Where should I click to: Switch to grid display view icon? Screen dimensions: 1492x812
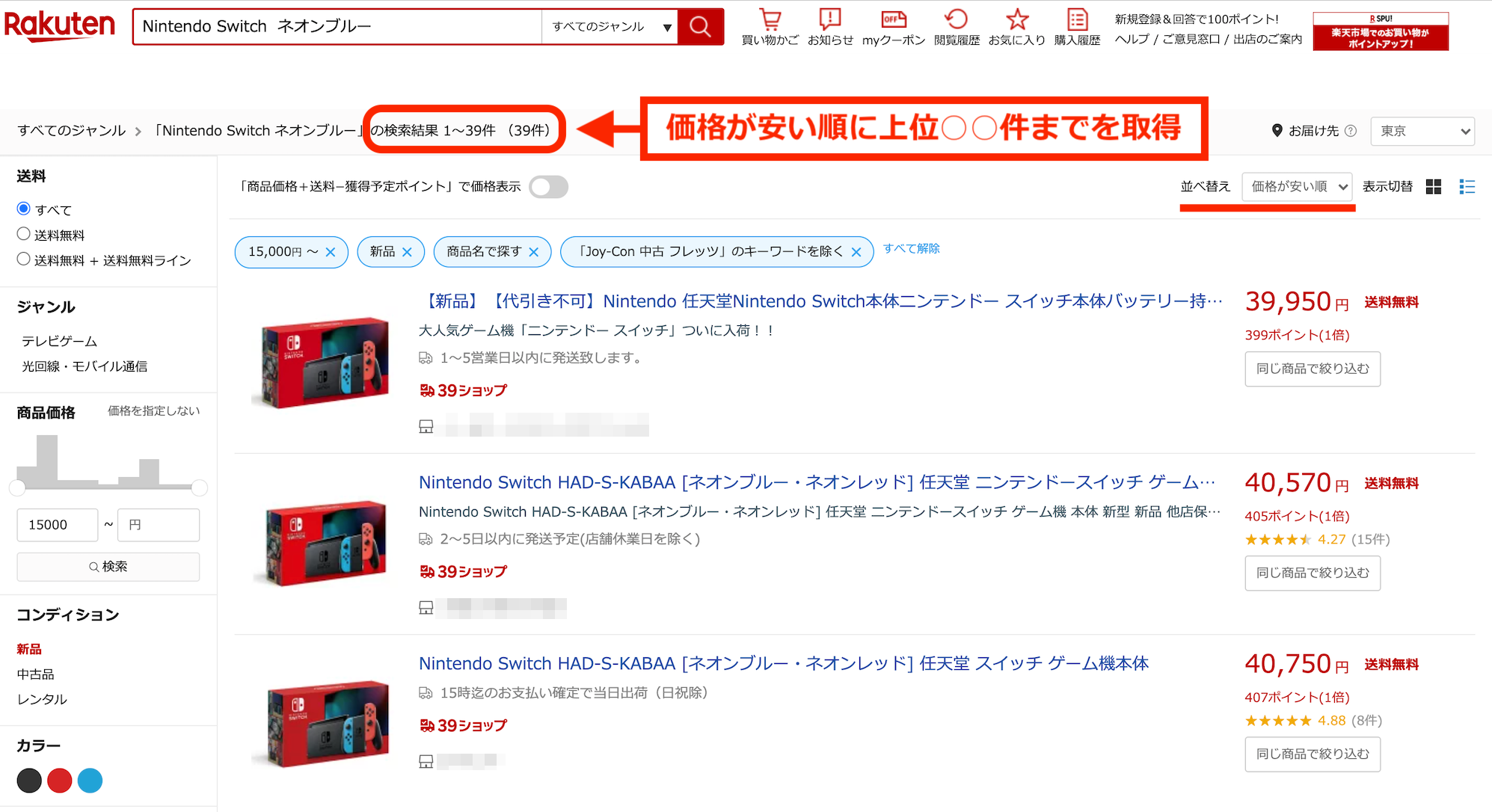(x=1434, y=187)
